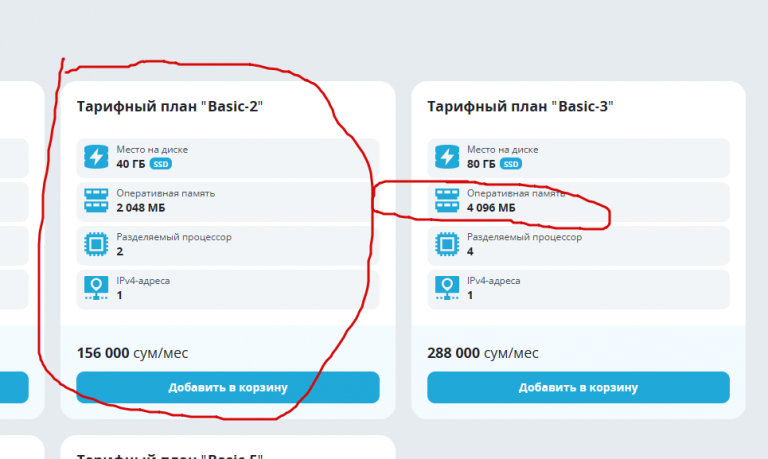Click the SSD badge next to 80 ГБ
The image size is (768, 459).
pyautogui.click(x=511, y=164)
